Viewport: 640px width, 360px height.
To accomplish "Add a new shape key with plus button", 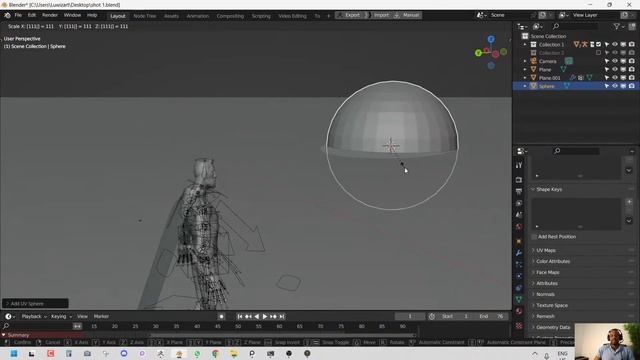I will [629, 202].
